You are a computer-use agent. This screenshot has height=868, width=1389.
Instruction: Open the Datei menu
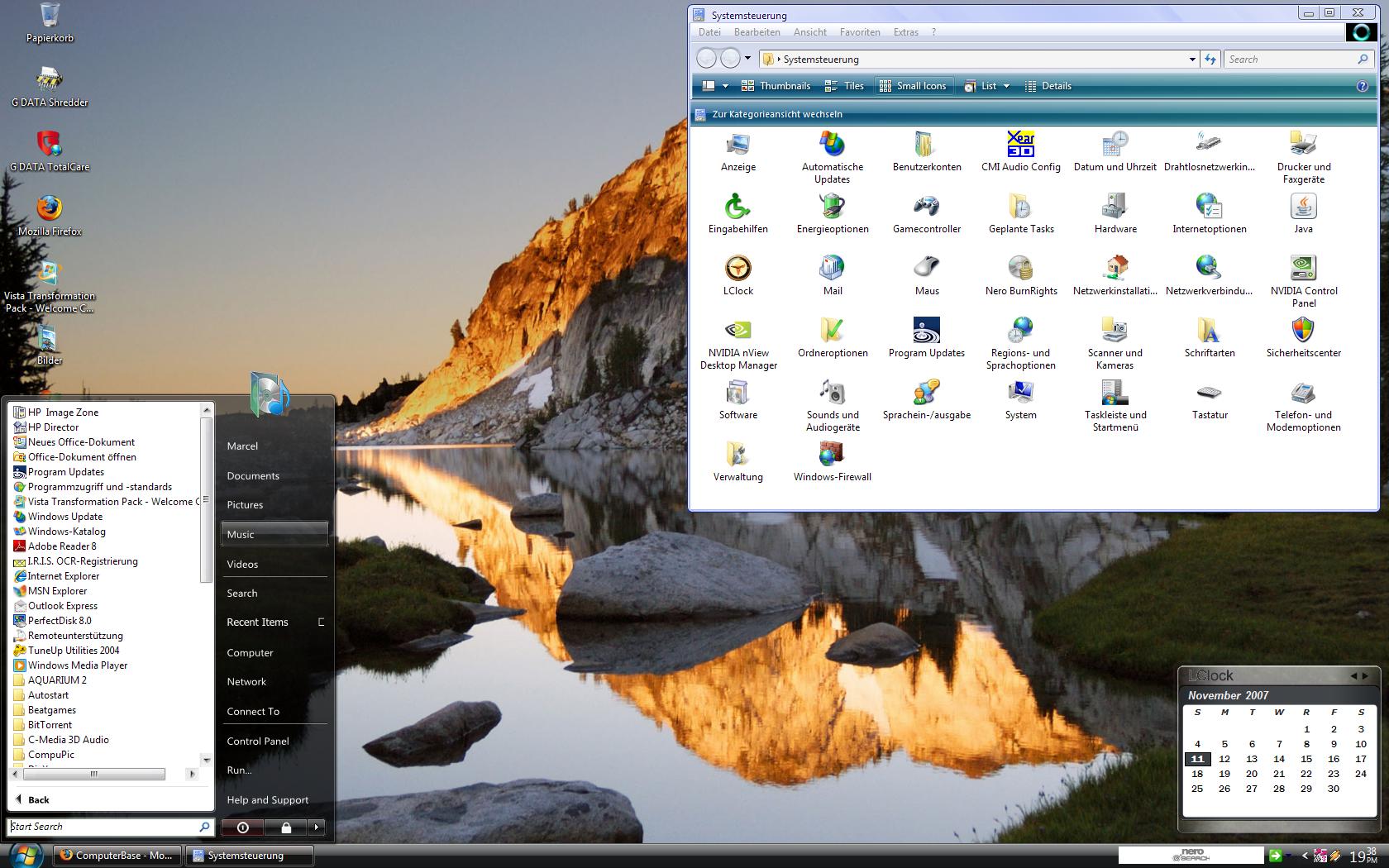[709, 32]
